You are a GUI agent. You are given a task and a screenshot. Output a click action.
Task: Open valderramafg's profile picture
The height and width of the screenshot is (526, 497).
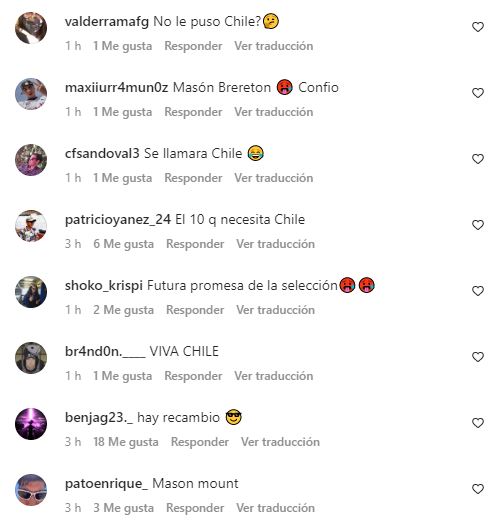[x=31, y=28]
